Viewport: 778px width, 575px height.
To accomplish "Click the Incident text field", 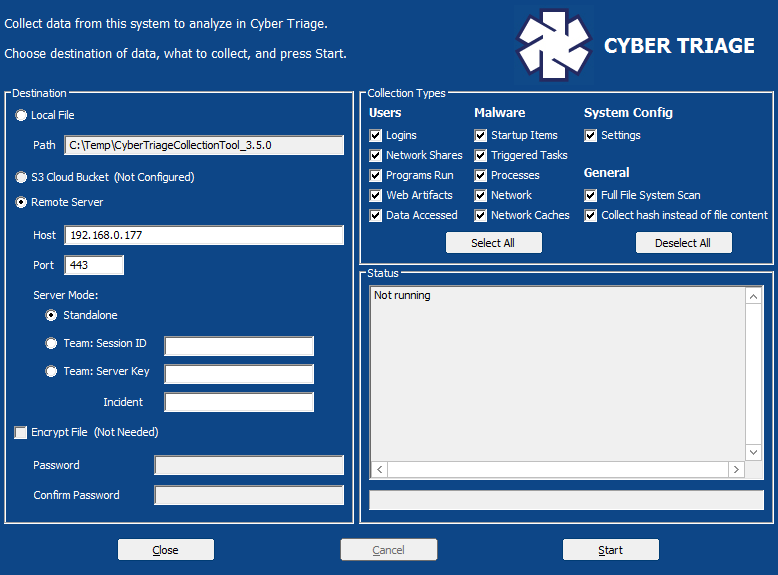I will point(239,402).
